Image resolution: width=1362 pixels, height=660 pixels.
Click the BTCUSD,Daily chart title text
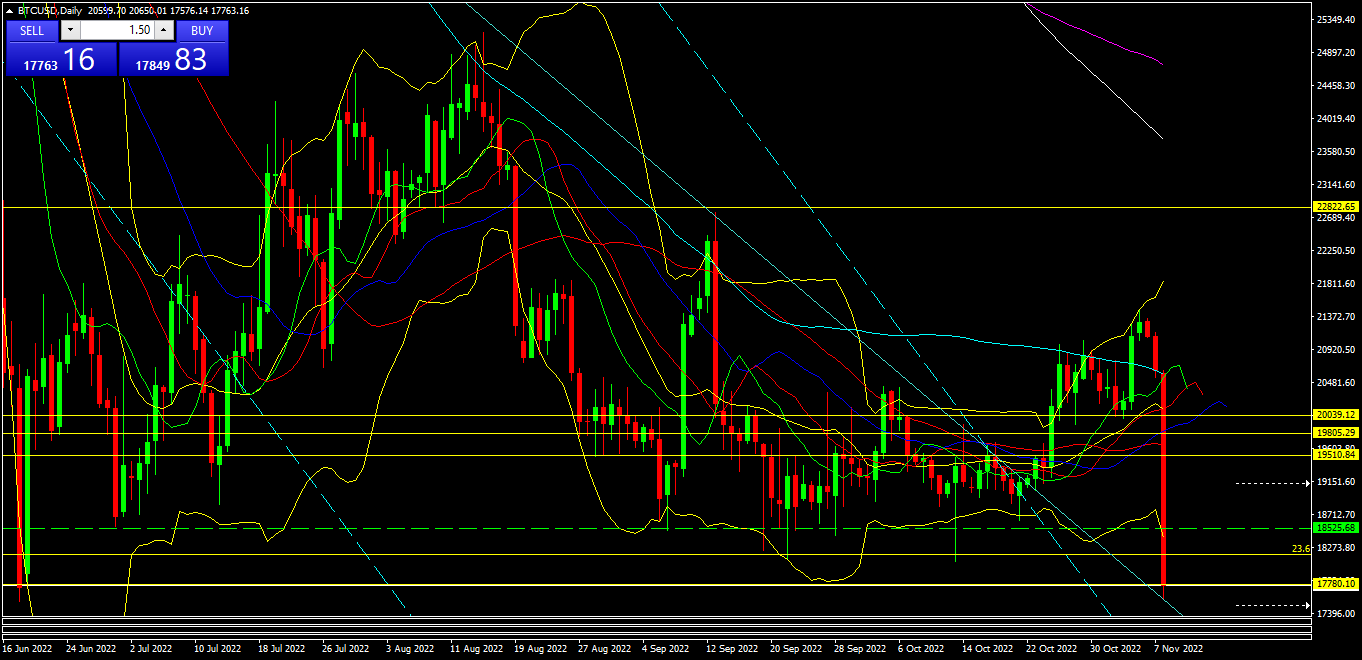coord(52,10)
